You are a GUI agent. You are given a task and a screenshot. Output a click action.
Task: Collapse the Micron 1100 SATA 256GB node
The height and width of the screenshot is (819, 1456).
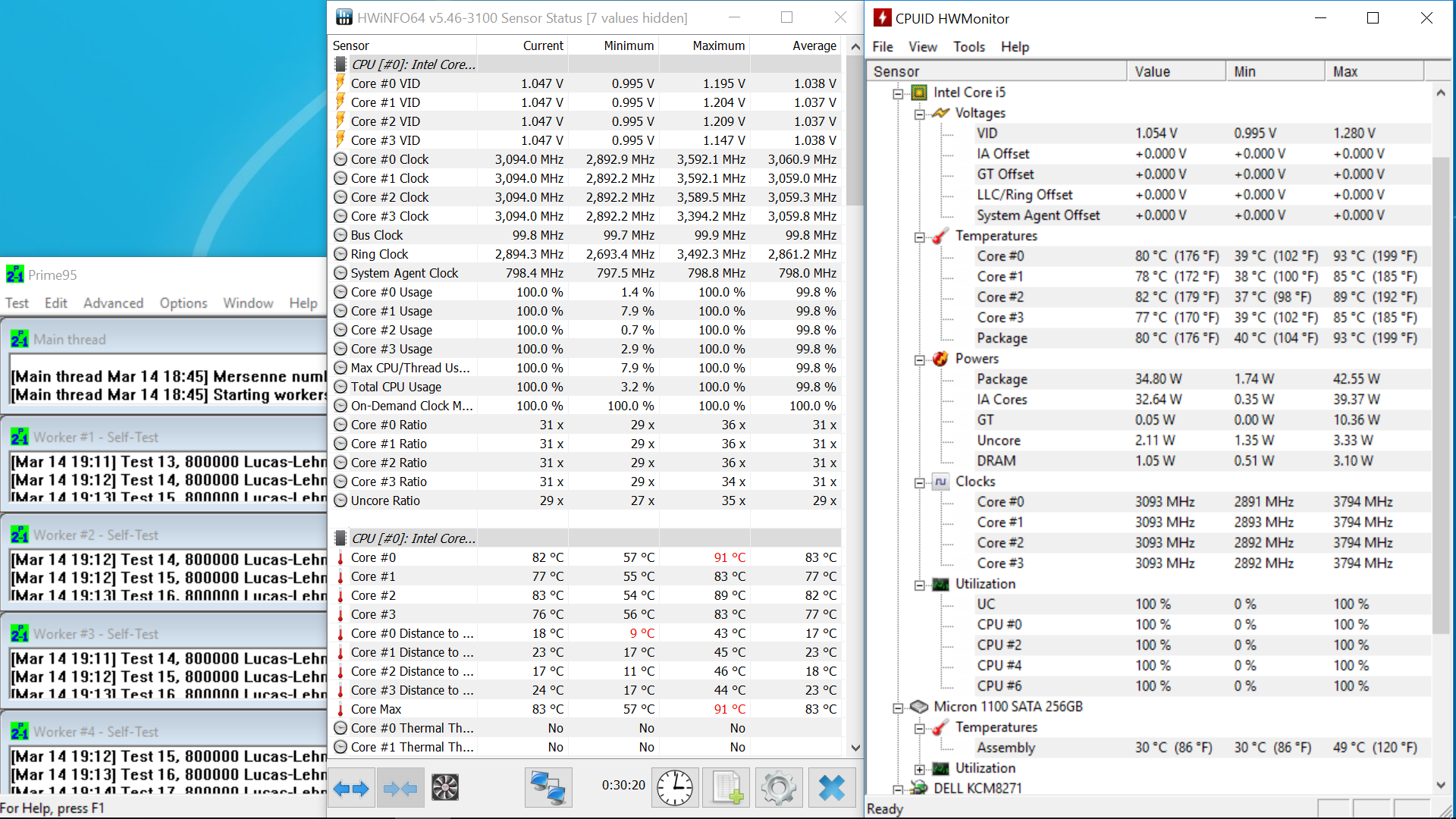pos(898,708)
